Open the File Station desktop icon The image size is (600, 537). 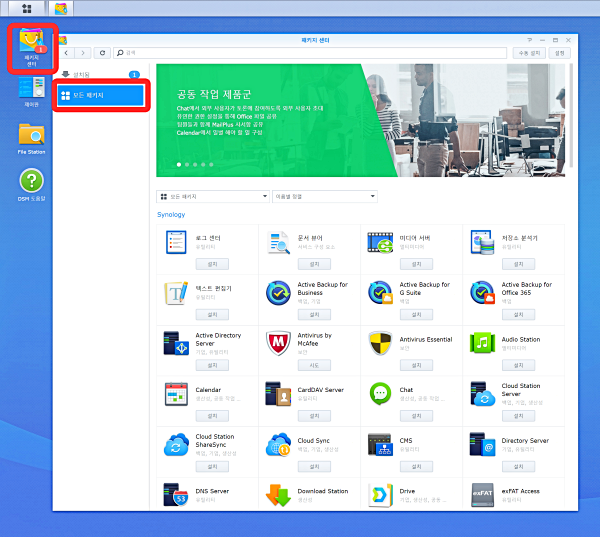pos(32,139)
